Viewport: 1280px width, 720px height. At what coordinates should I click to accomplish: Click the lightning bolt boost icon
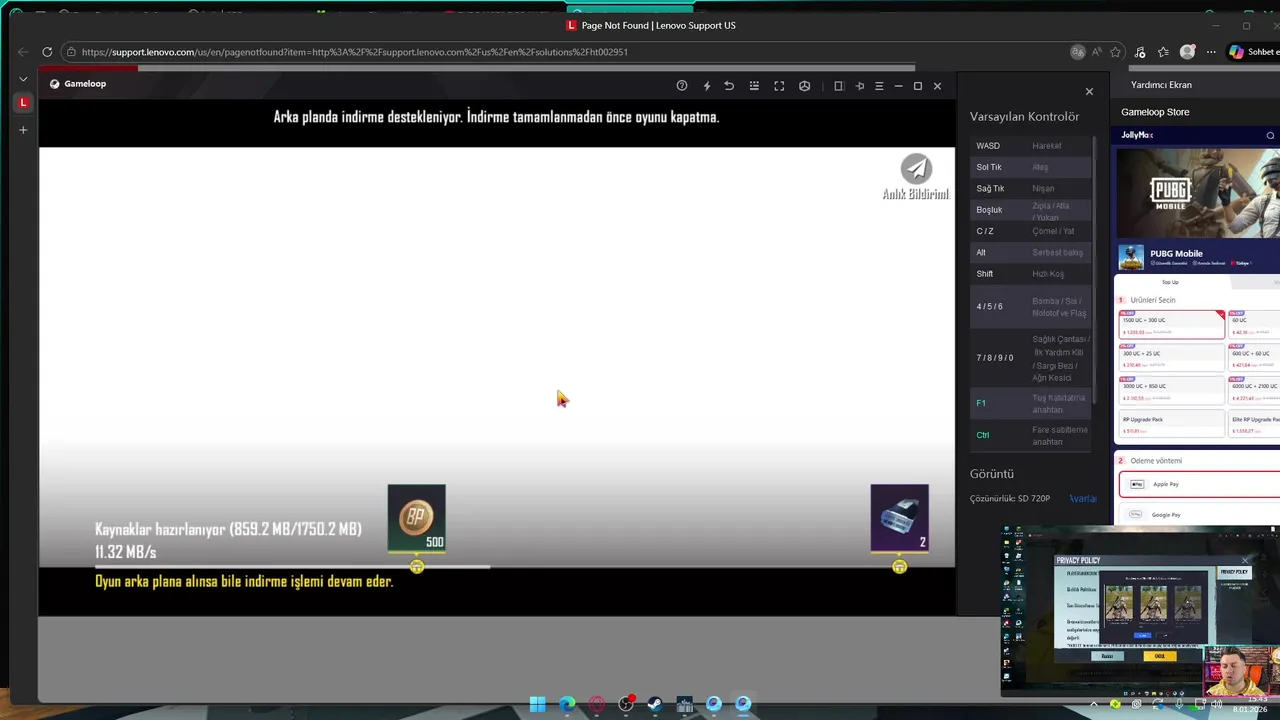coord(707,86)
